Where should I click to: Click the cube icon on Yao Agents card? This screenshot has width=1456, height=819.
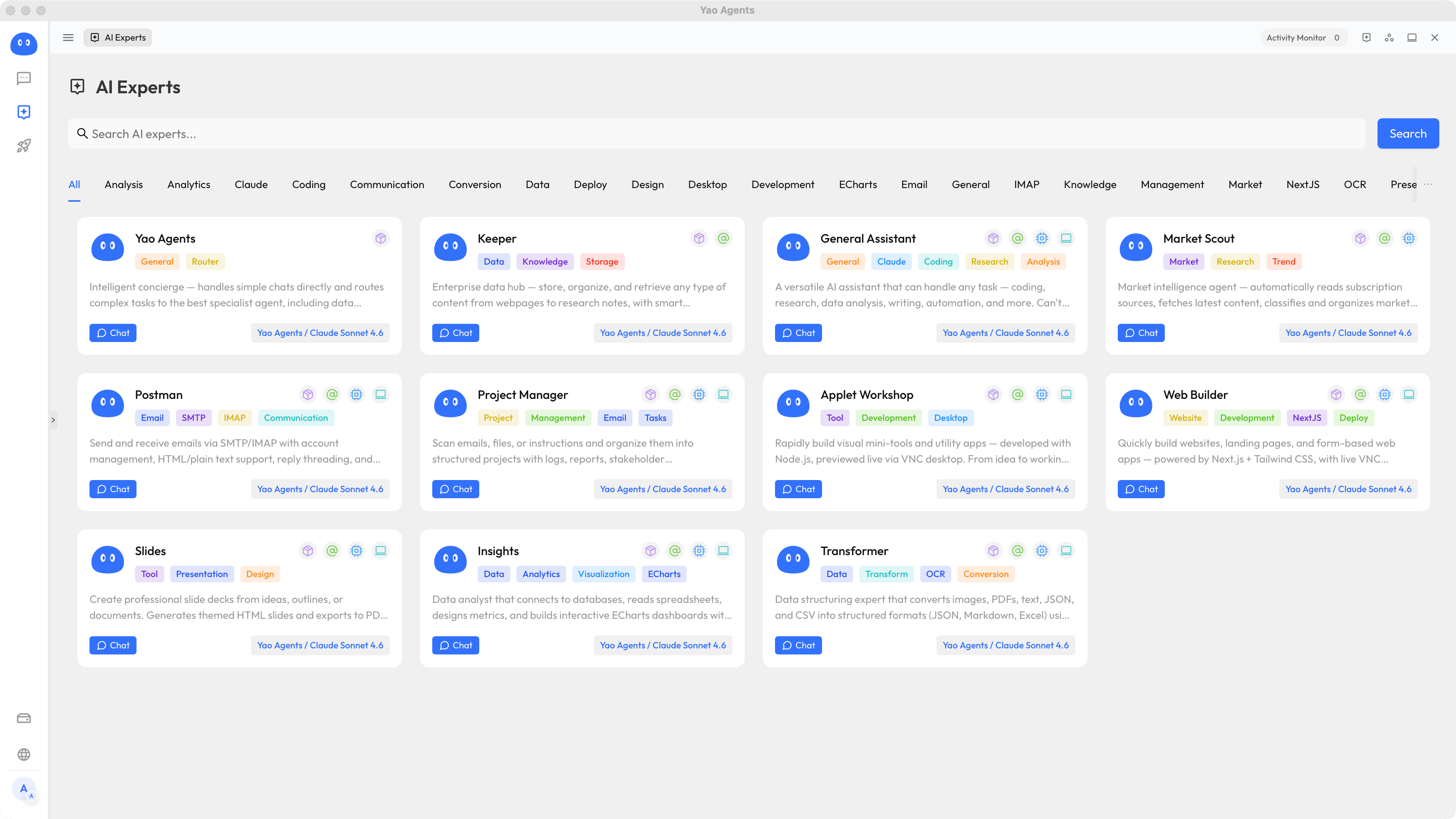(381, 238)
